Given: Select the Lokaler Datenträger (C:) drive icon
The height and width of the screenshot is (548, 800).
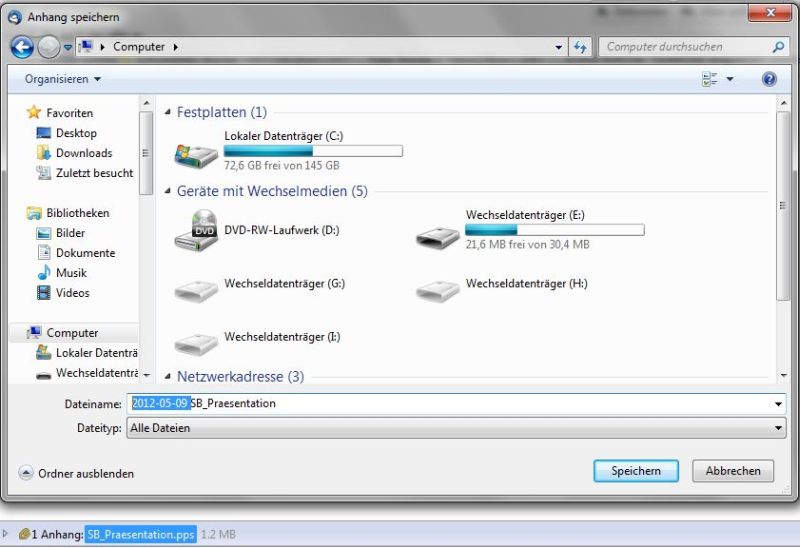Looking at the screenshot, I should click(x=196, y=155).
